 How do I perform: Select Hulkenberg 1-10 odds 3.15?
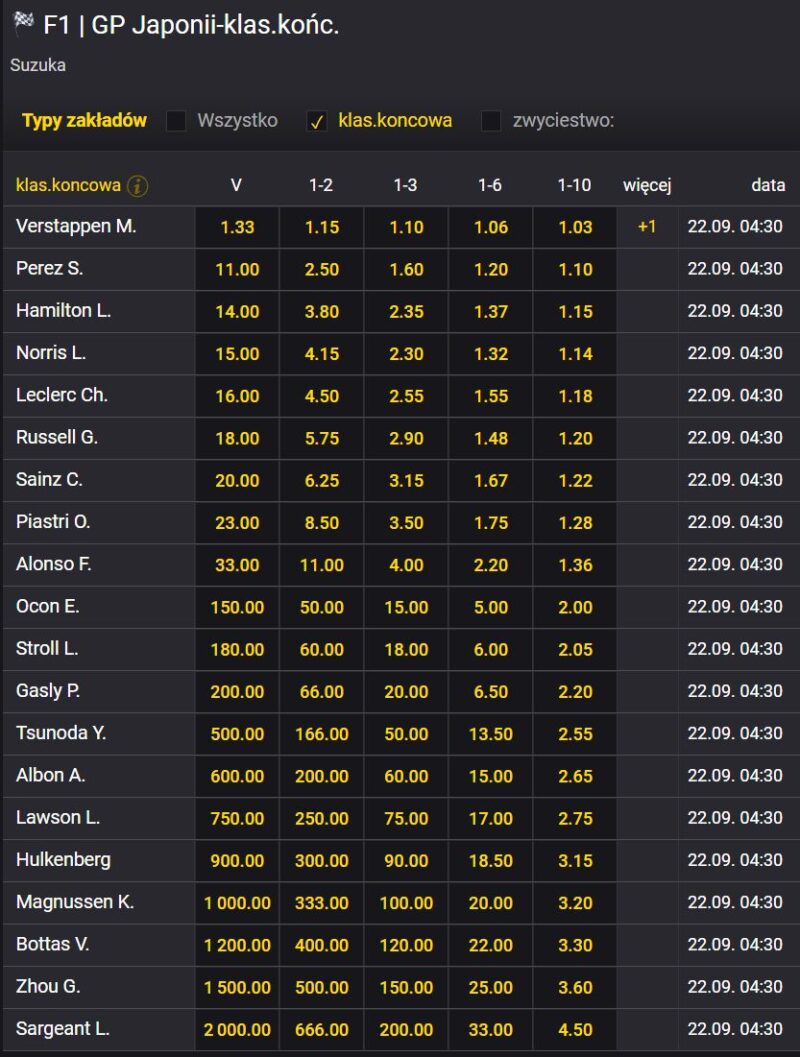(x=575, y=861)
